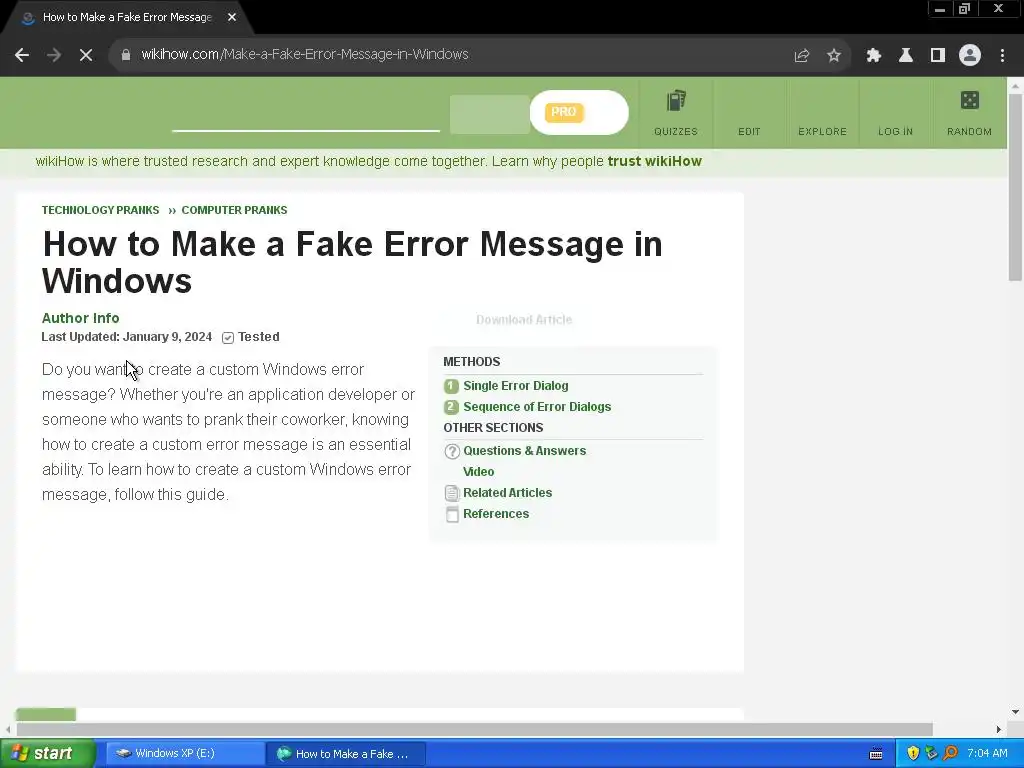Image resolution: width=1024 pixels, height=768 pixels.
Task: Open the Chrome Labs flask icon
Action: (906, 56)
